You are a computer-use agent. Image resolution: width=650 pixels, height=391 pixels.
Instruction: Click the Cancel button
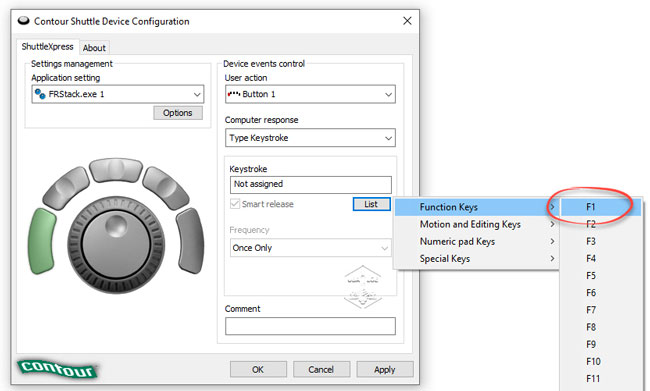point(321,369)
